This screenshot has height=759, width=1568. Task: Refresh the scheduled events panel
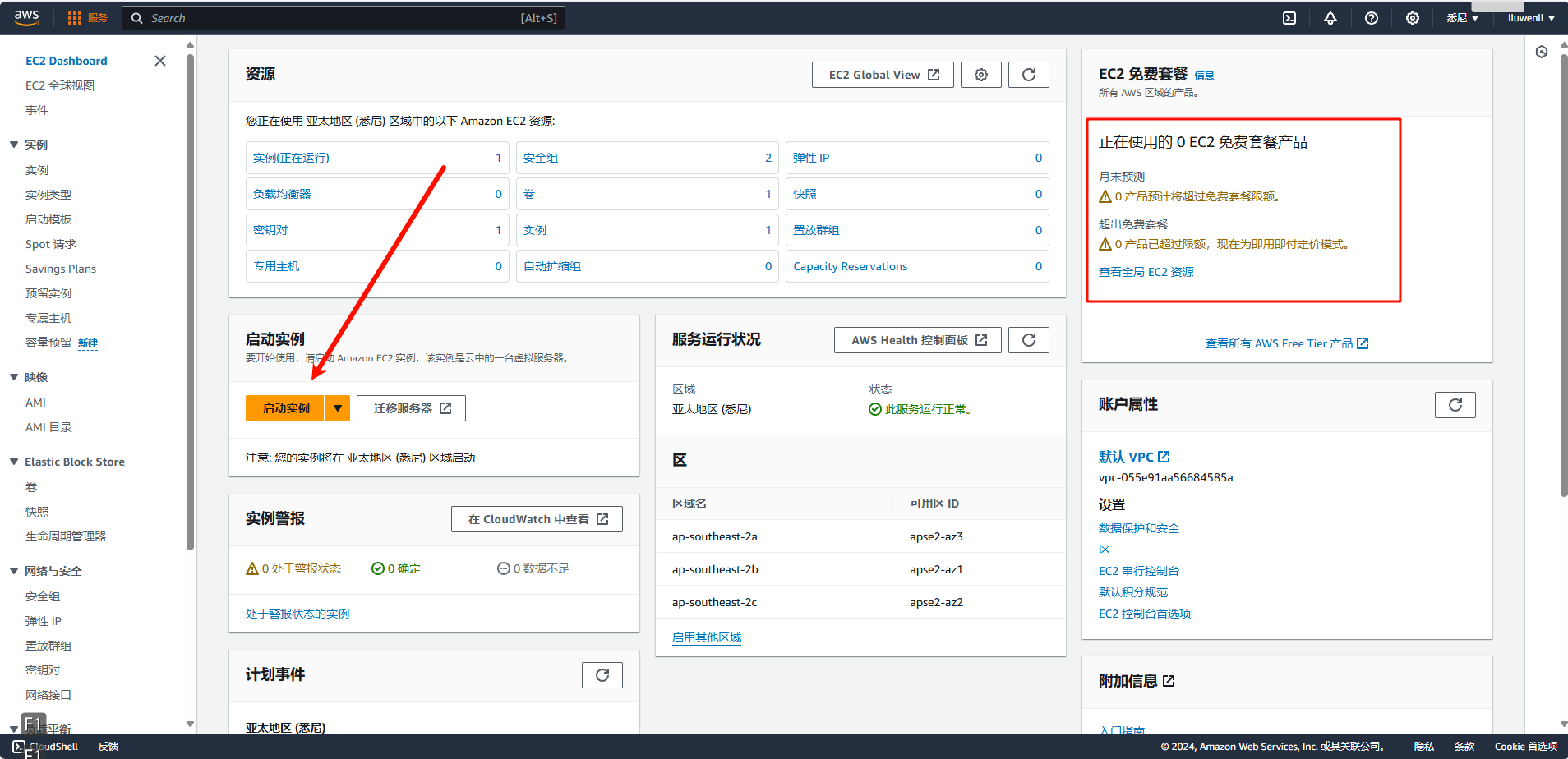pos(602,675)
